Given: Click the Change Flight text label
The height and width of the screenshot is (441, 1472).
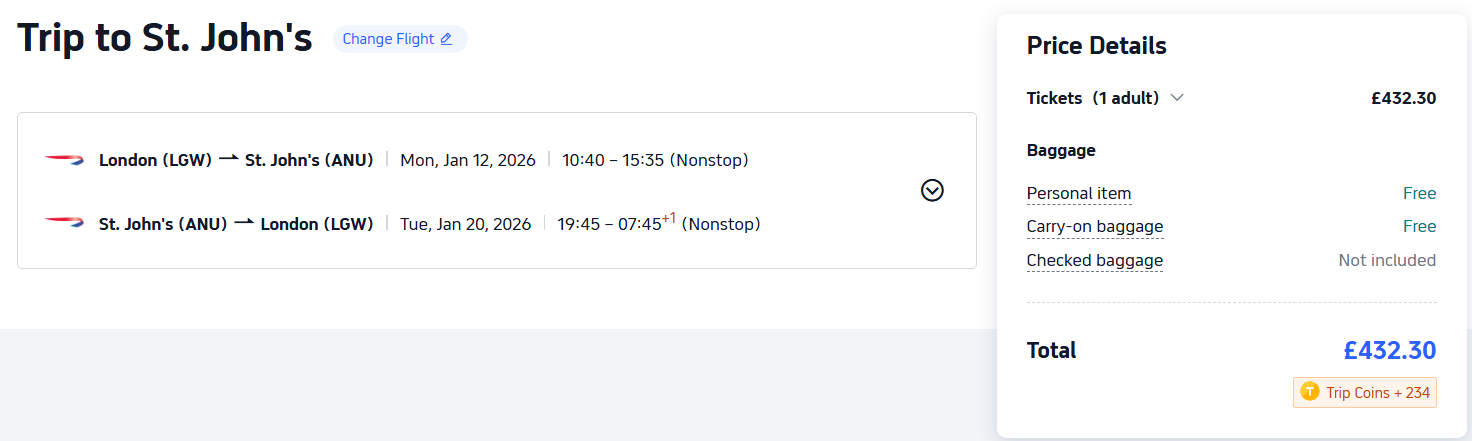Looking at the screenshot, I should point(388,39).
